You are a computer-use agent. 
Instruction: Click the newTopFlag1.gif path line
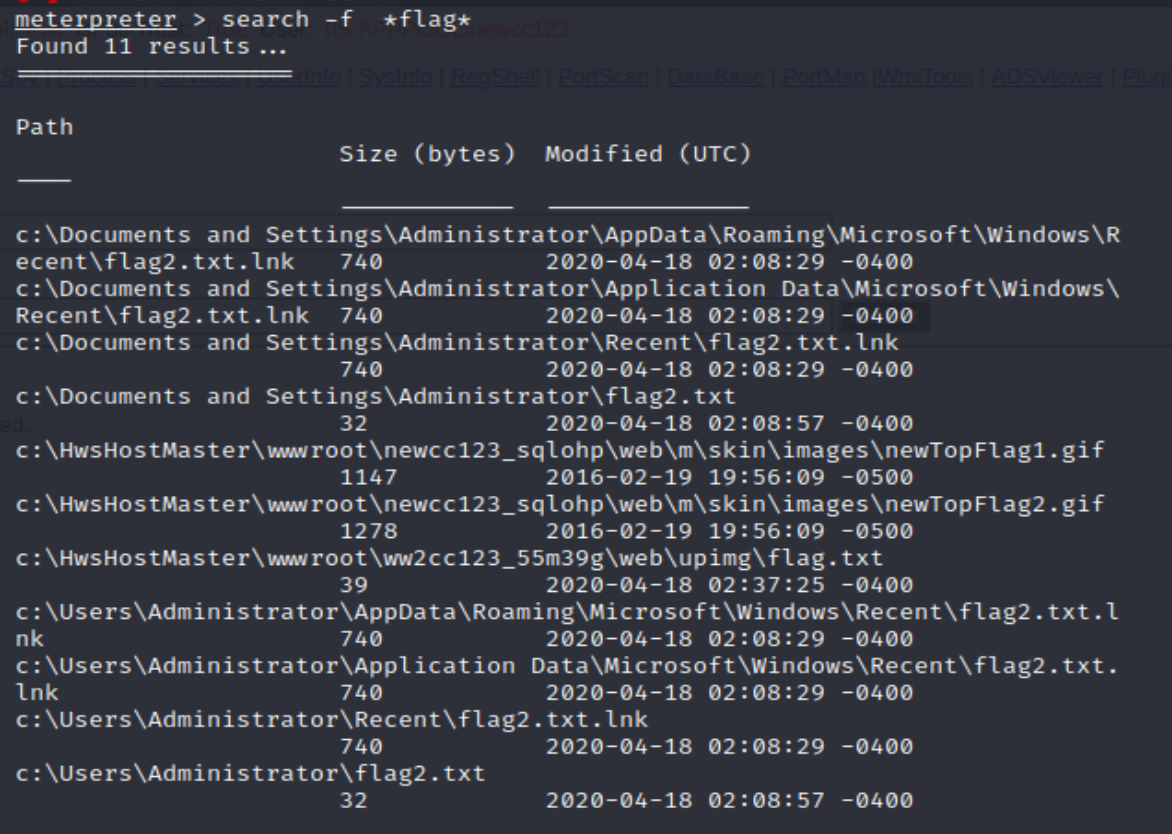[560, 450]
